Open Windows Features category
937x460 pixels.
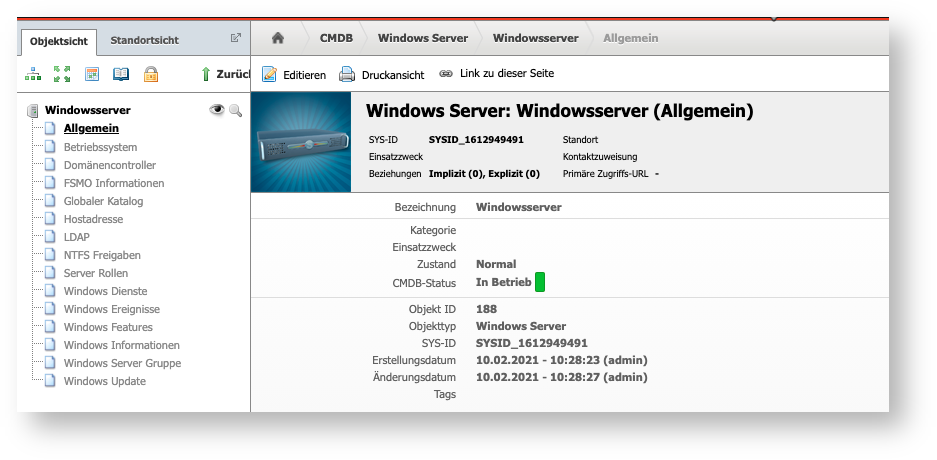[108, 327]
